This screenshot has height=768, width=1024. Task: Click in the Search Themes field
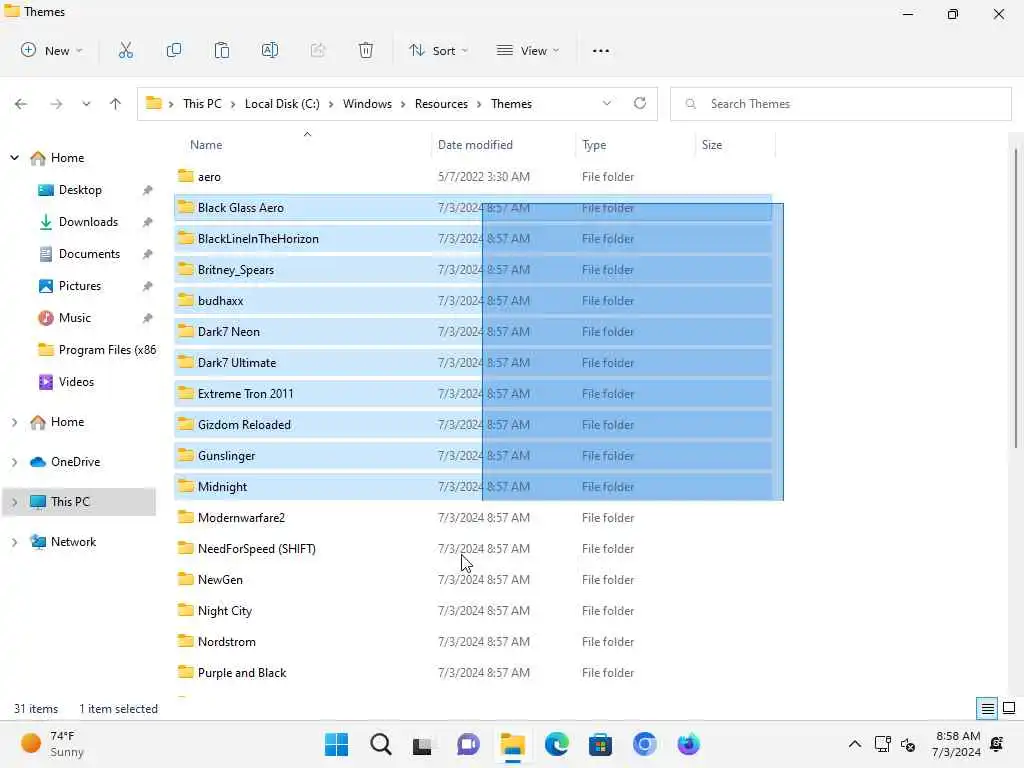tap(841, 104)
